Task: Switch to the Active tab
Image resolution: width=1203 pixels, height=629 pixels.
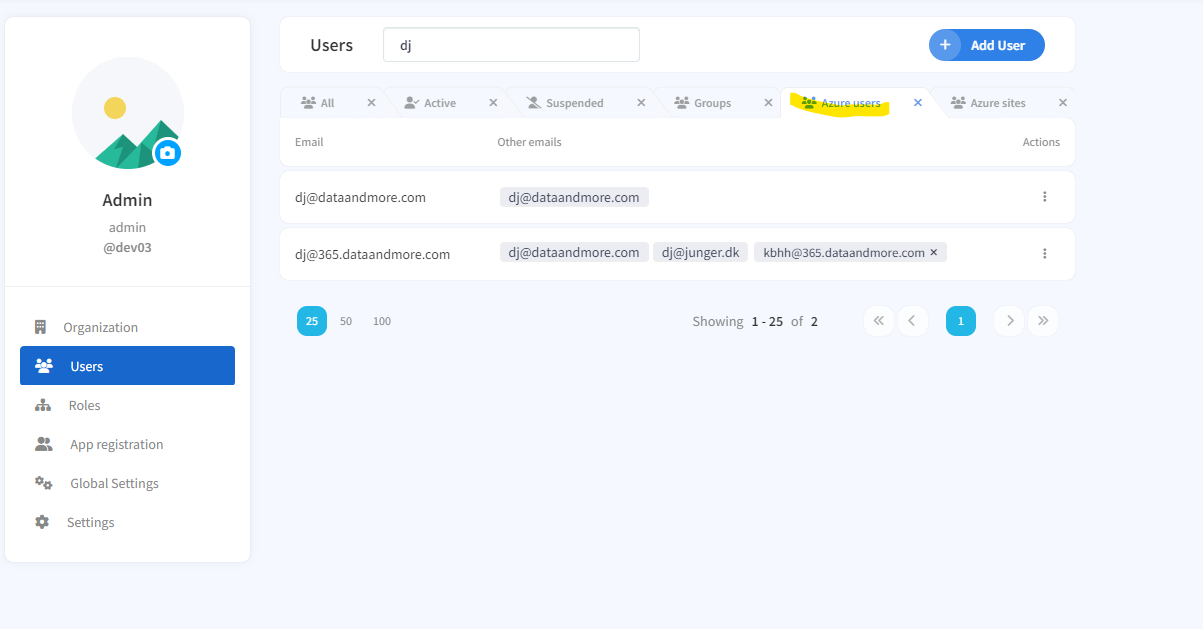Action: [x=439, y=103]
